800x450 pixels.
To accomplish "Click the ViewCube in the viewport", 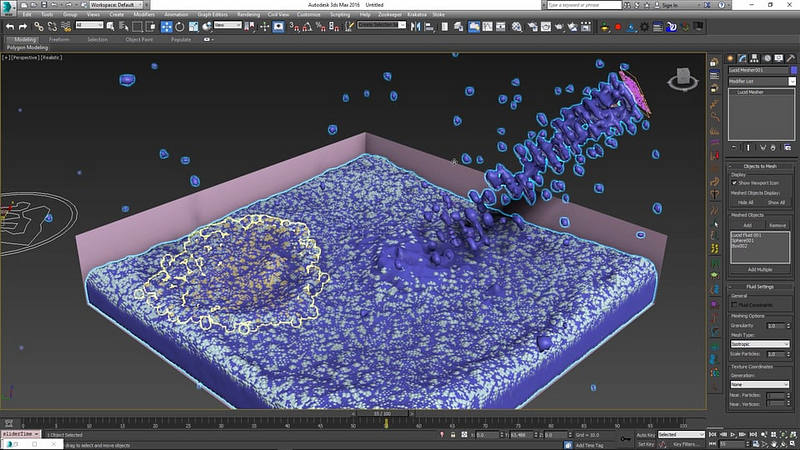I will [683, 79].
